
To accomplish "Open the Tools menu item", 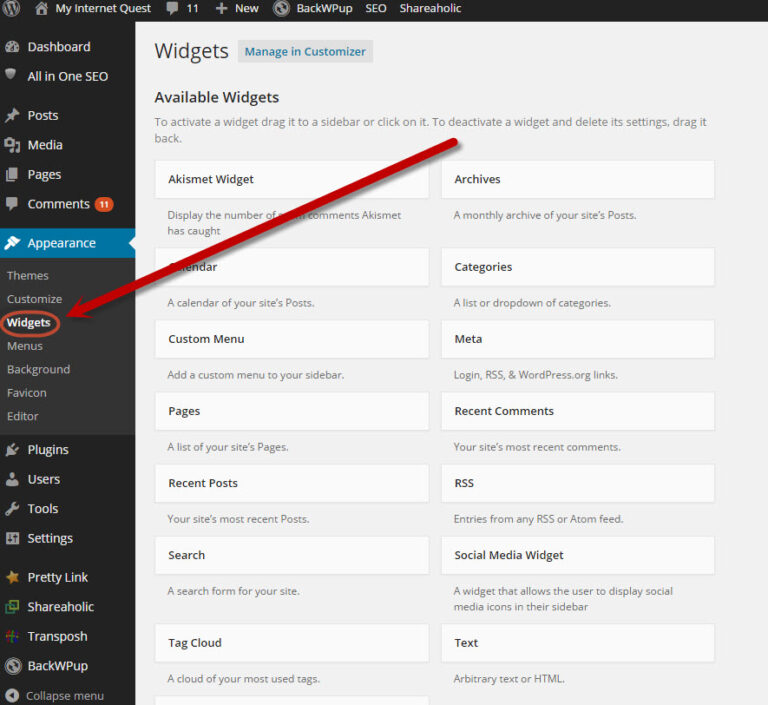I will [43, 509].
